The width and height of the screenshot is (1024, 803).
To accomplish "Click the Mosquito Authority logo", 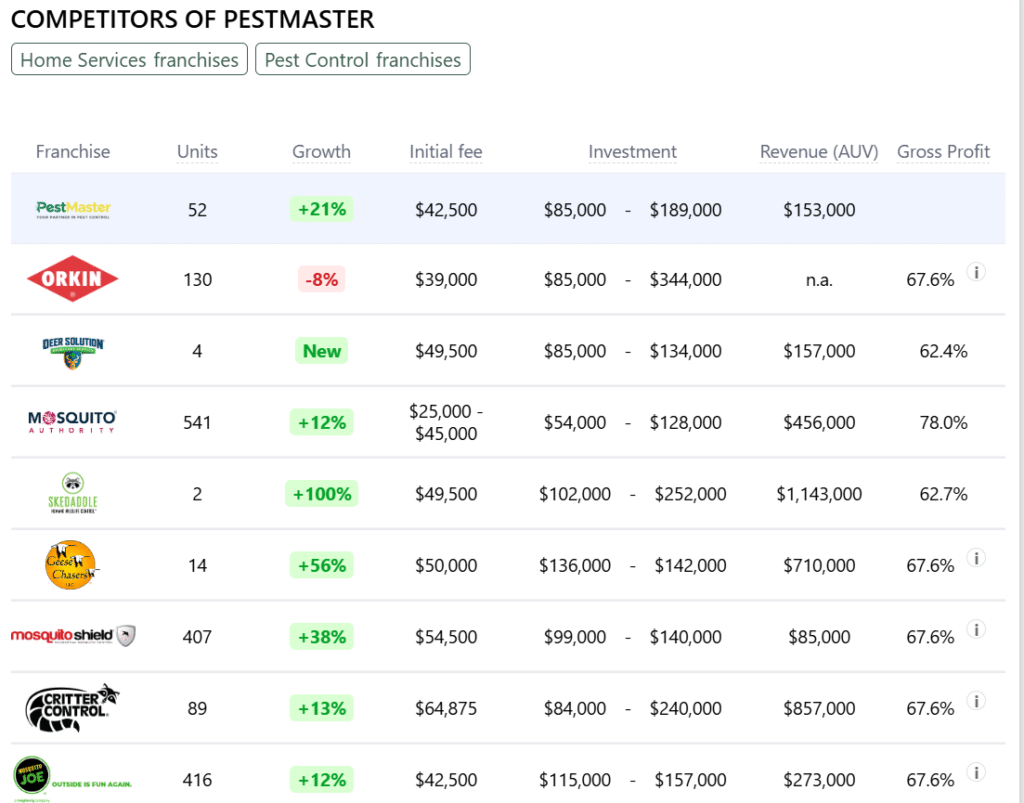I will pos(72,422).
